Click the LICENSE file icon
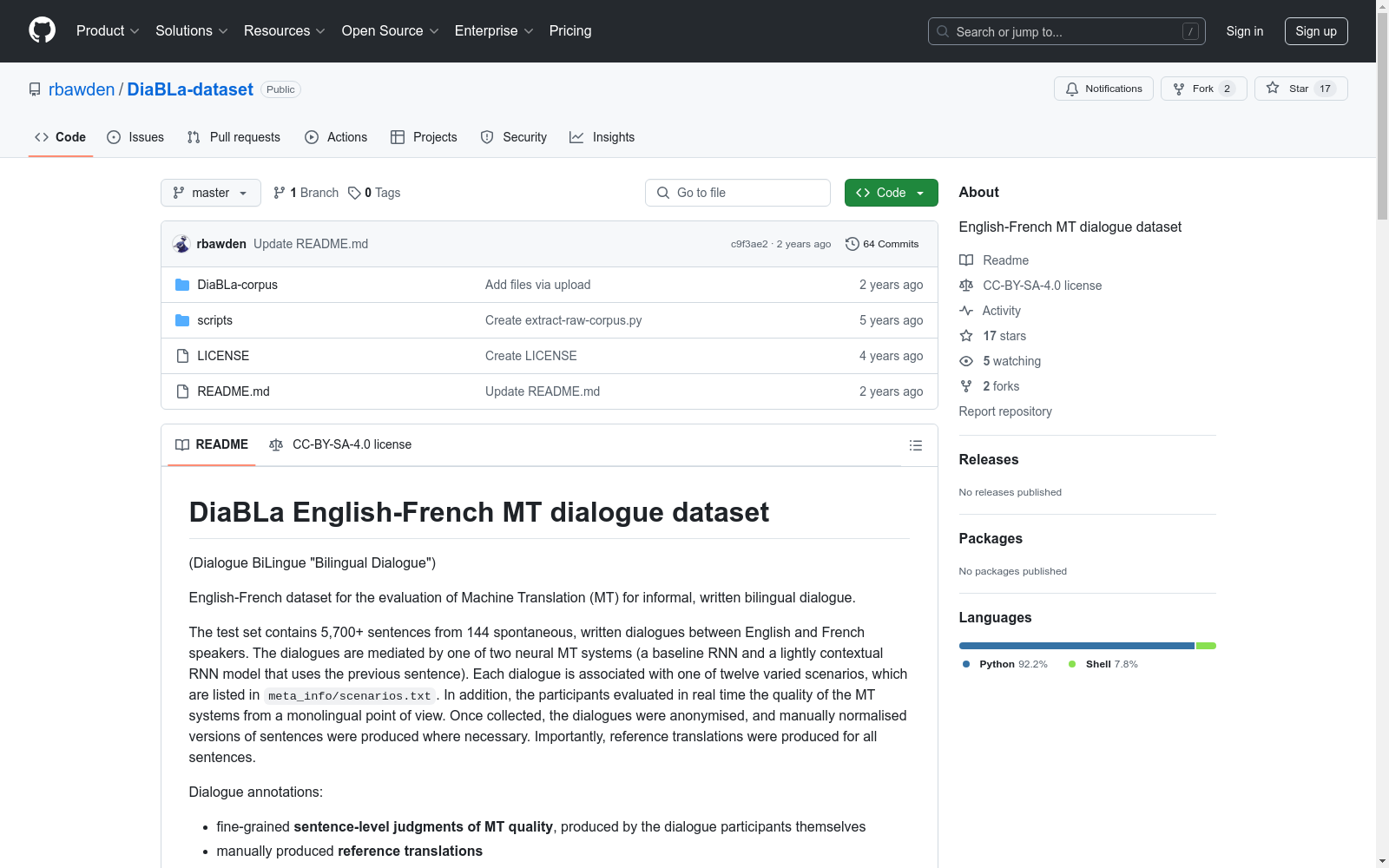Image resolution: width=1389 pixels, height=868 pixels. click(x=182, y=356)
